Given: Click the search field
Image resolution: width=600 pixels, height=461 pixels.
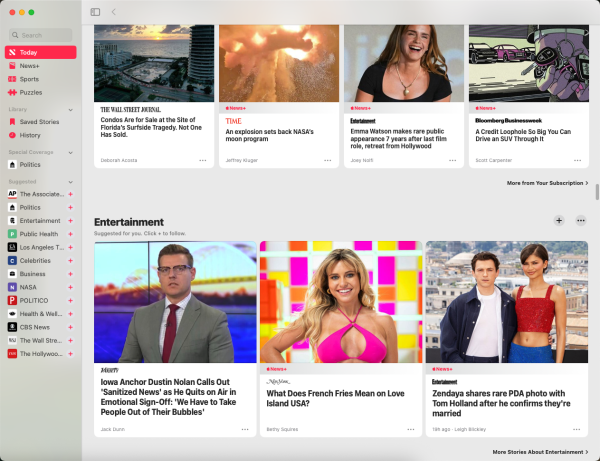Looking at the screenshot, I should click(x=41, y=35).
